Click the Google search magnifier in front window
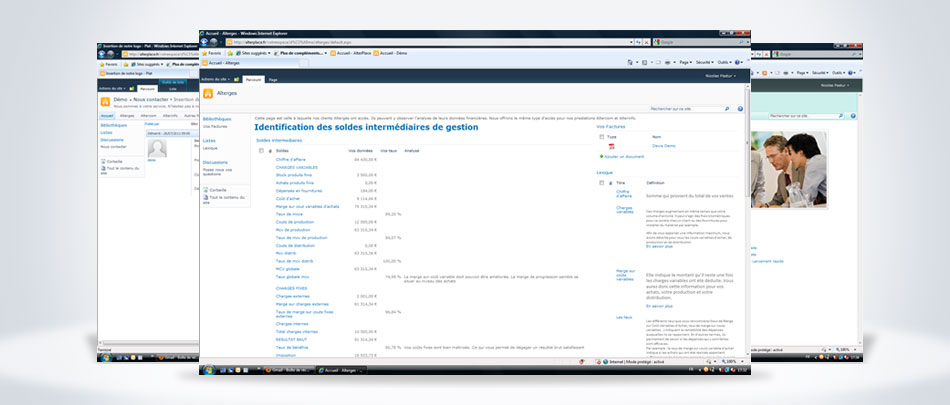Viewport: 950px width, 405px height. click(x=742, y=42)
